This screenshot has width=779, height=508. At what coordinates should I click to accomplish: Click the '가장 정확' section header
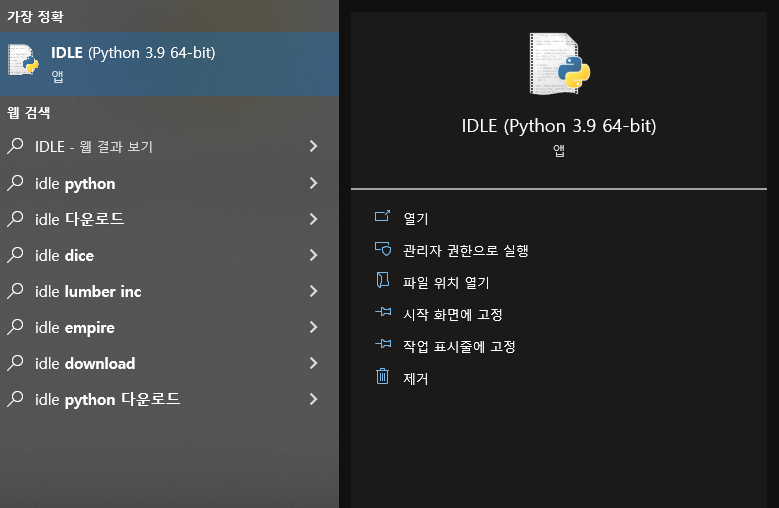tap(35, 16)
